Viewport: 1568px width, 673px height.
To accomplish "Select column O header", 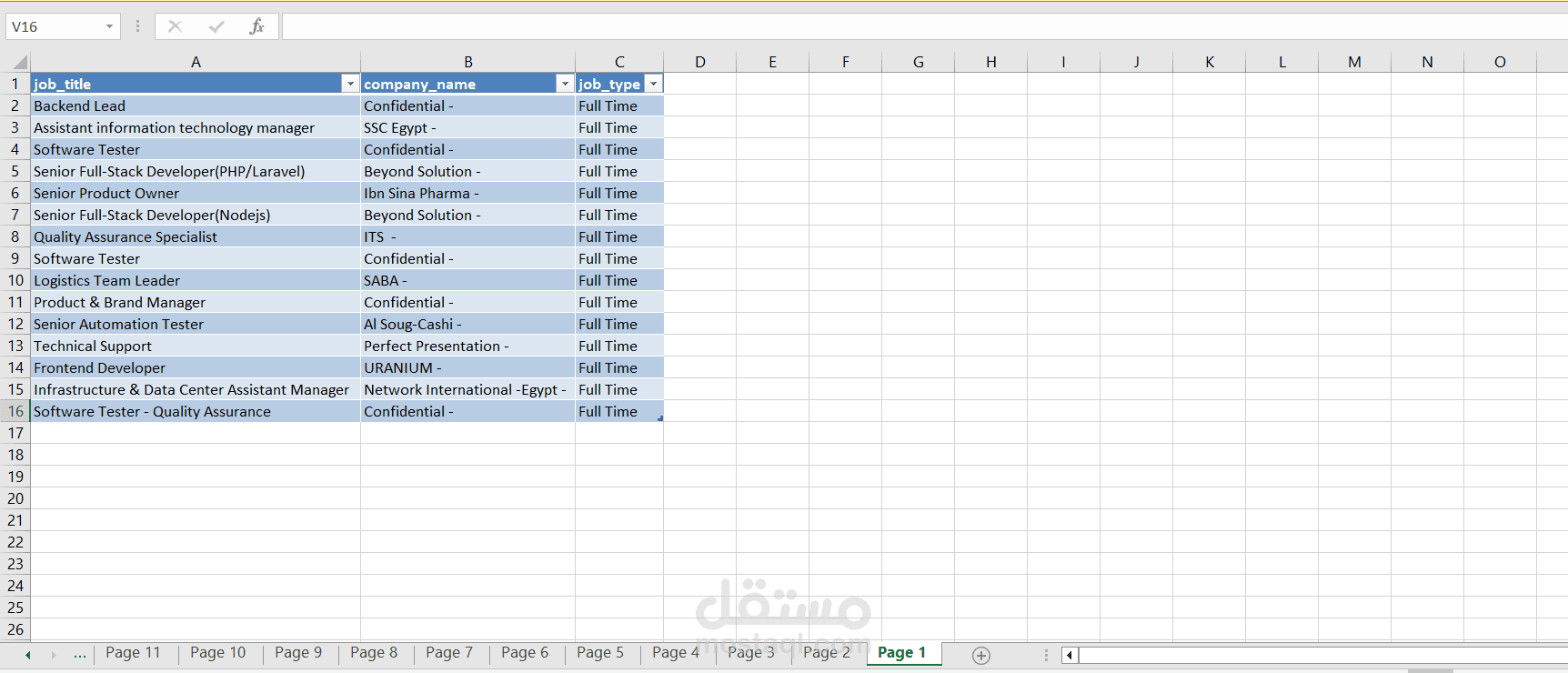I will [x=1501, y=62].
